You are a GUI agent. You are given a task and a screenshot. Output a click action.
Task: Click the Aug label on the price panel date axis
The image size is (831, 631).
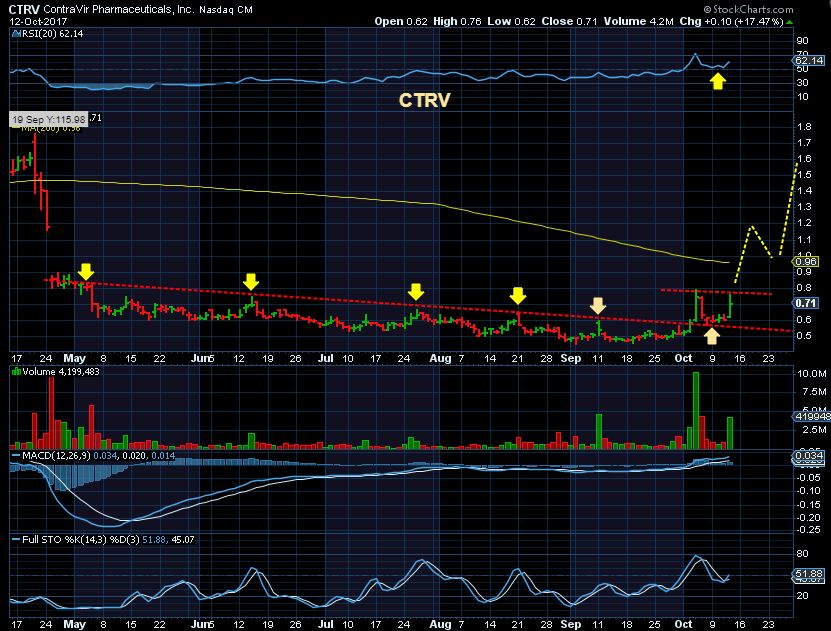(440, 358)
